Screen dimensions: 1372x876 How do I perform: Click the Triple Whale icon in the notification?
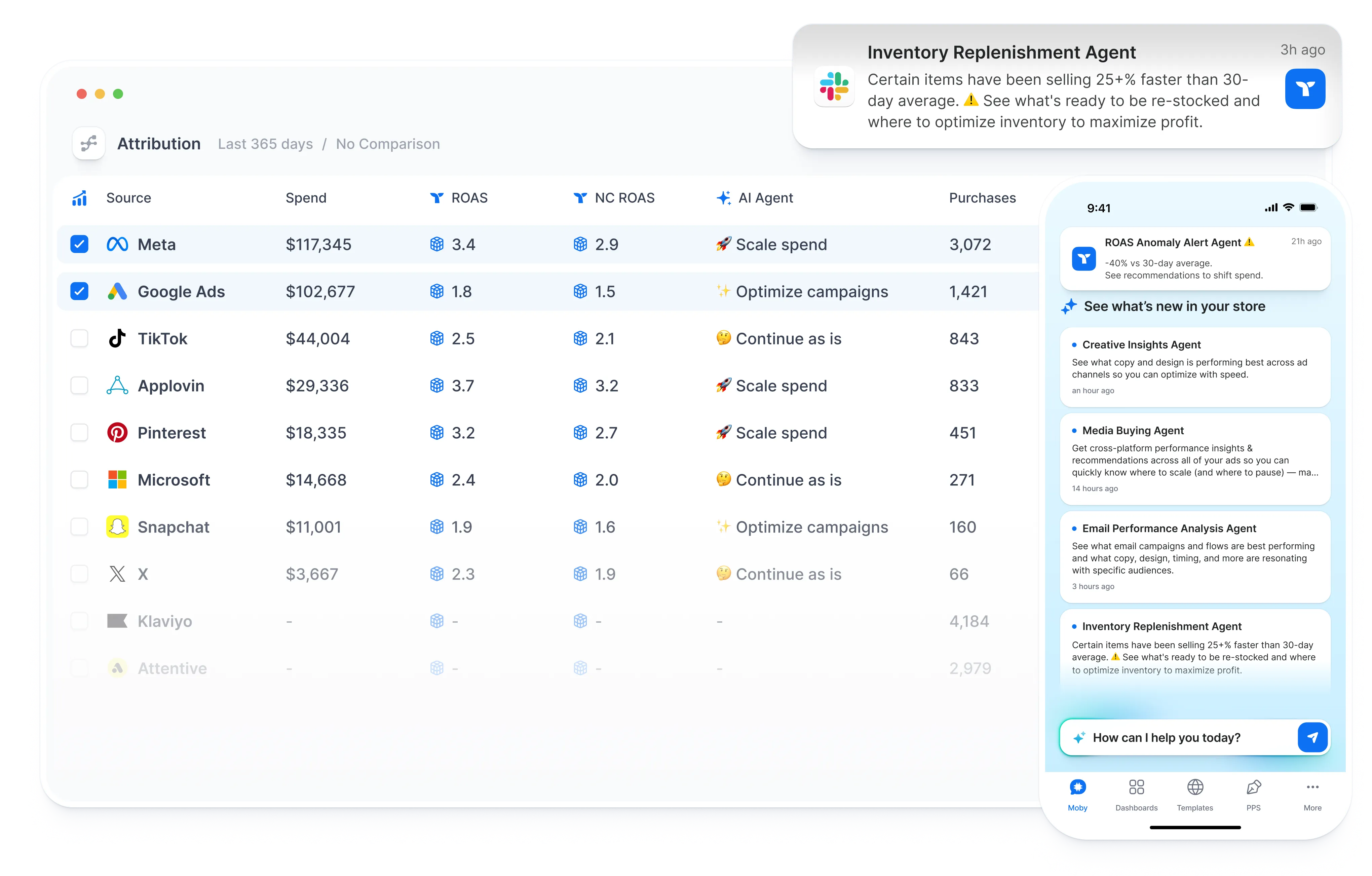pos(1305,88)
